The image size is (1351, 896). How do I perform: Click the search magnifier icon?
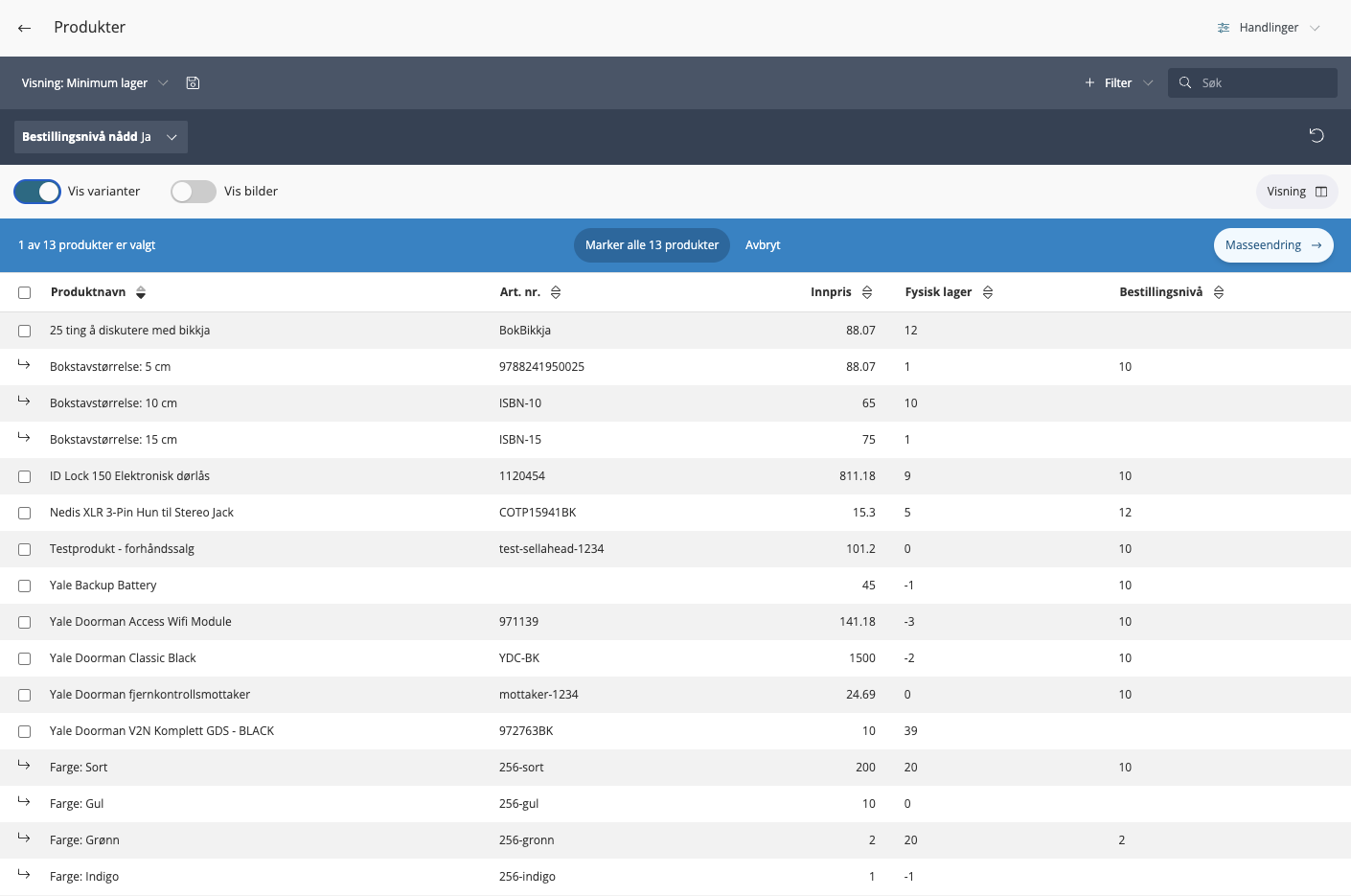[x=1185, y=83]
